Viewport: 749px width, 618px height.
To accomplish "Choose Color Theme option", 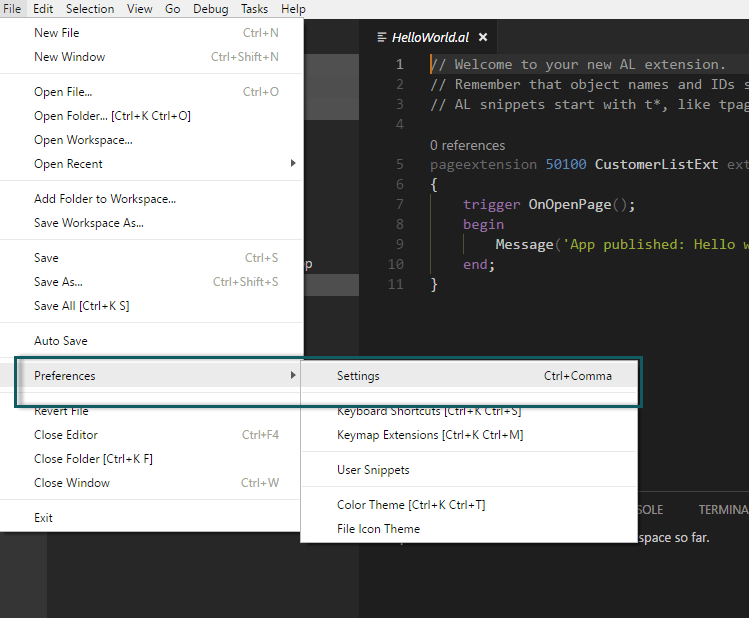I will [411, 505].
